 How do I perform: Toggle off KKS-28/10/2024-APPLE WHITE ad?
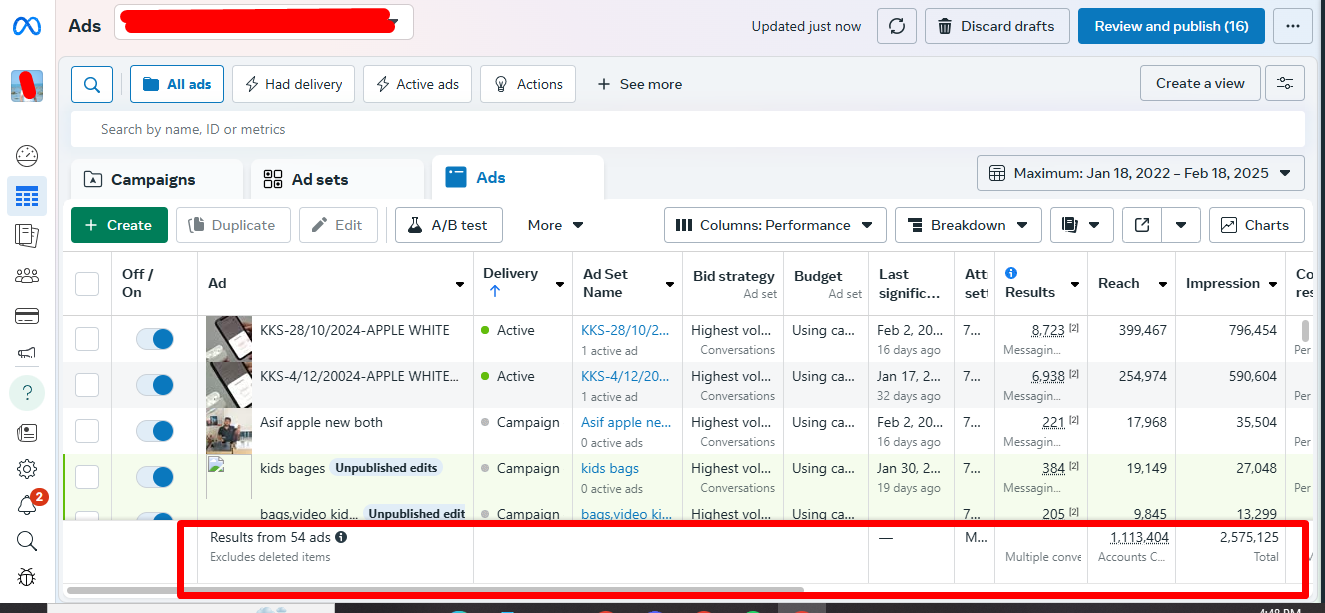(155, 339)
